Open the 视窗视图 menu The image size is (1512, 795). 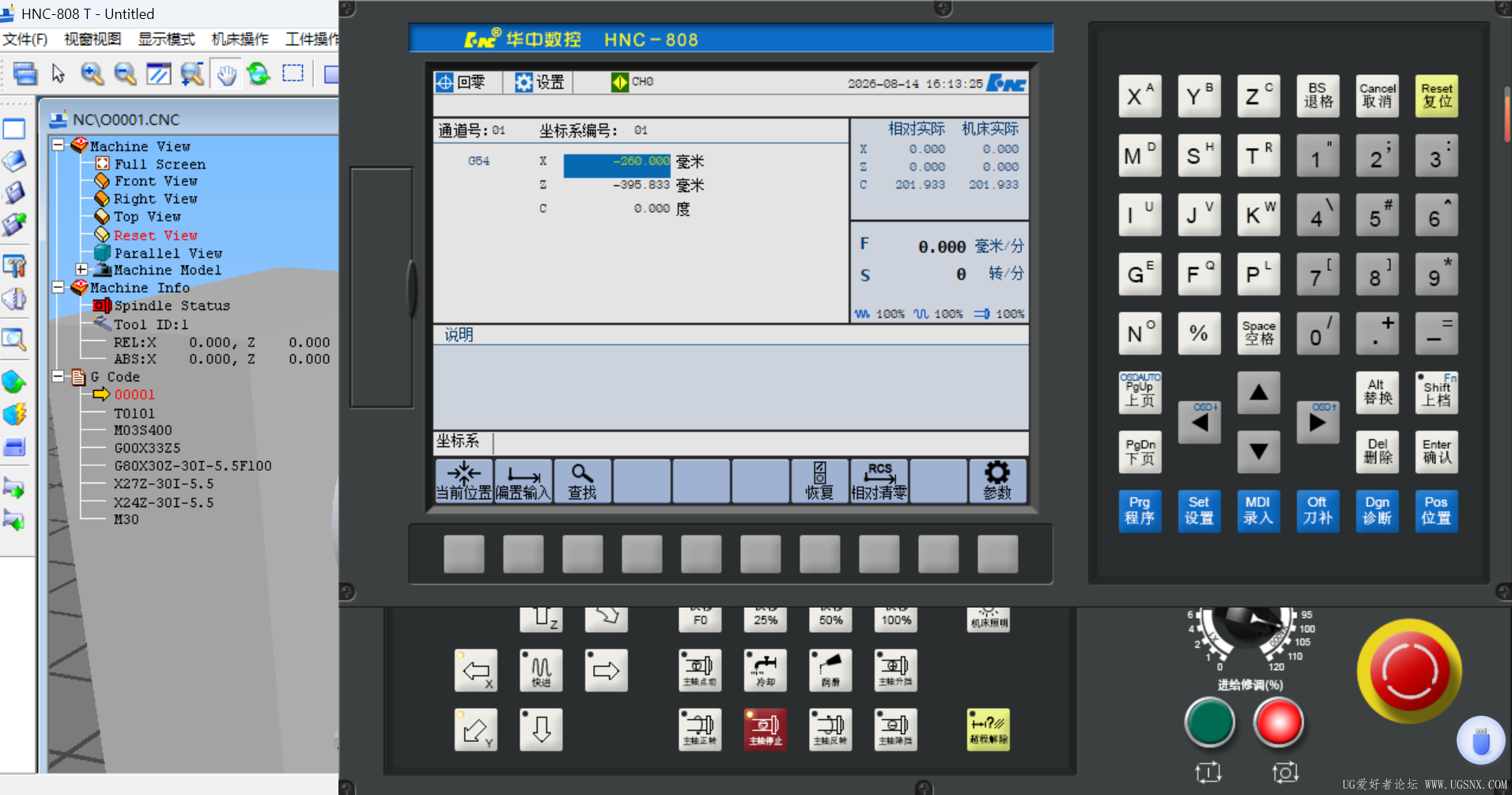pos(93,39)
